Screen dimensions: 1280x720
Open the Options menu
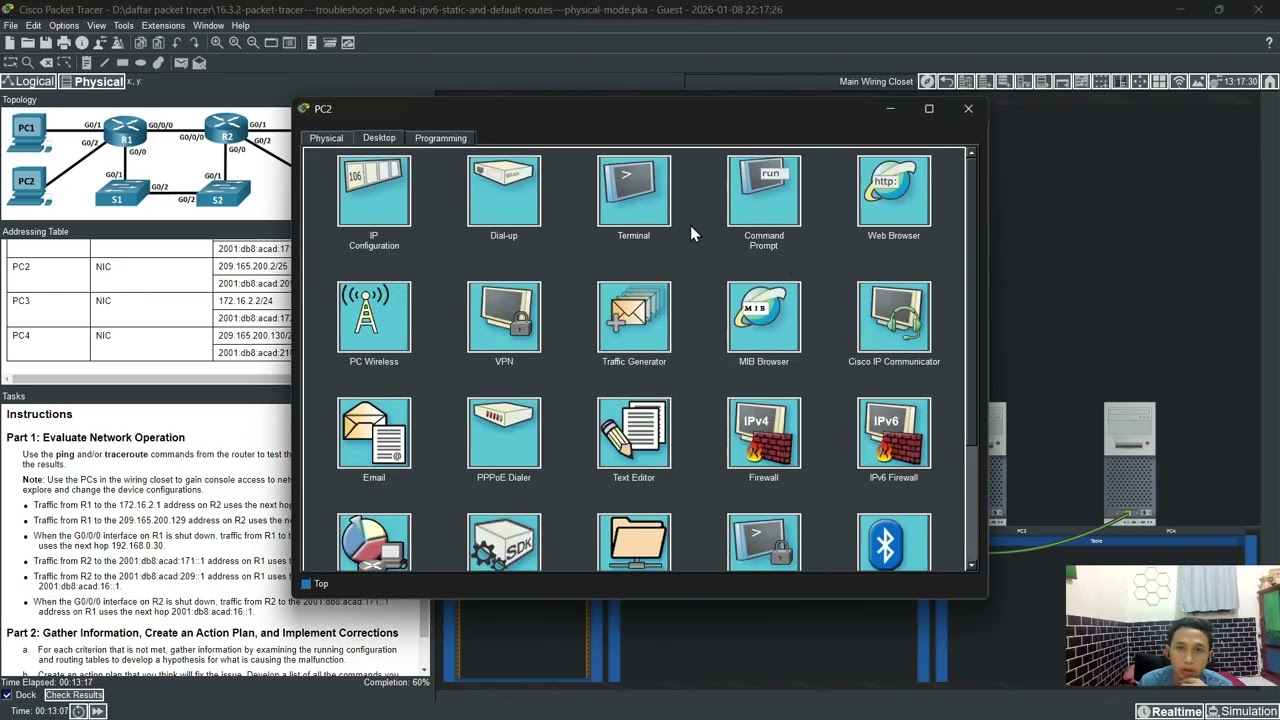64,26
